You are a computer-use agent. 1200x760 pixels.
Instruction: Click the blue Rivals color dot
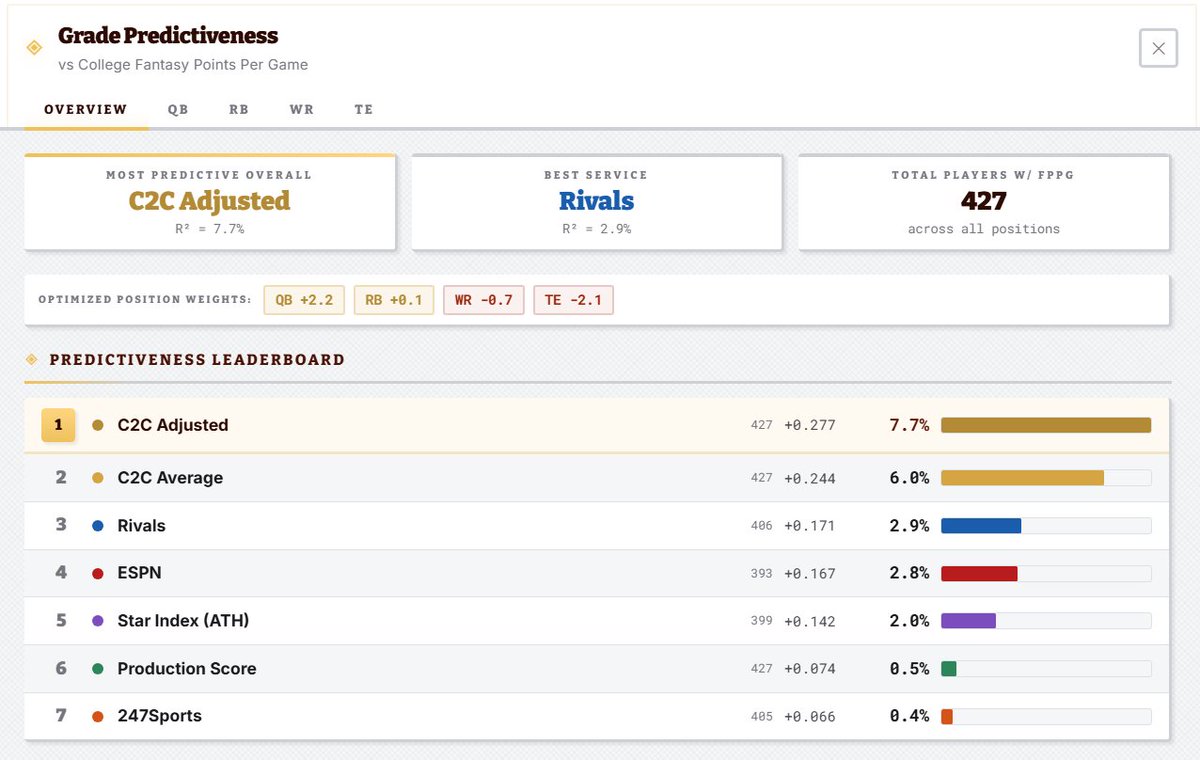(97, 526)
